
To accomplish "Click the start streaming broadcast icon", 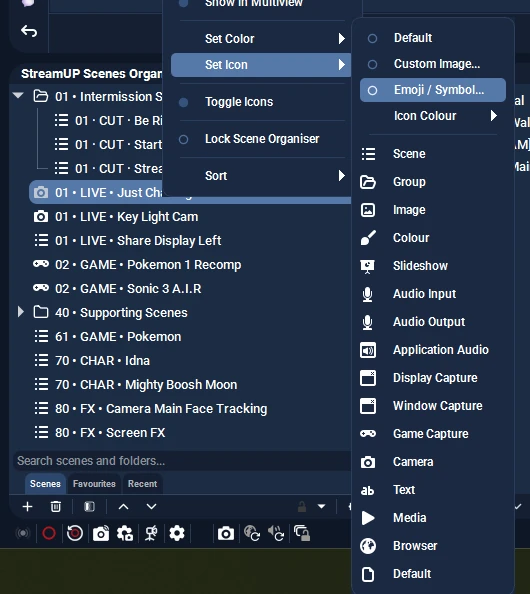I will click(23, 533).
